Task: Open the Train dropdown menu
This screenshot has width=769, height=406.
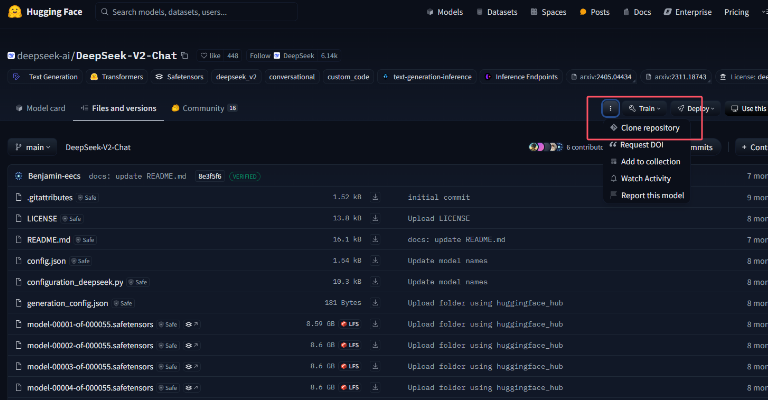Action: point(644,108)
